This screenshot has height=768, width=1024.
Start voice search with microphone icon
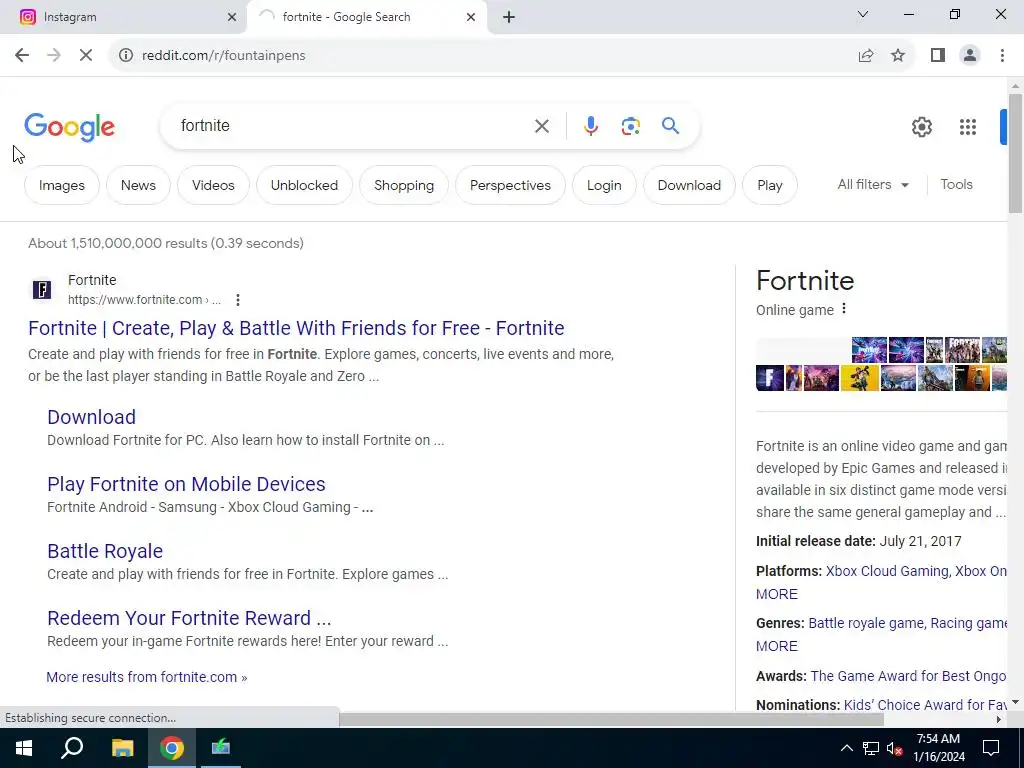point(590,126)
